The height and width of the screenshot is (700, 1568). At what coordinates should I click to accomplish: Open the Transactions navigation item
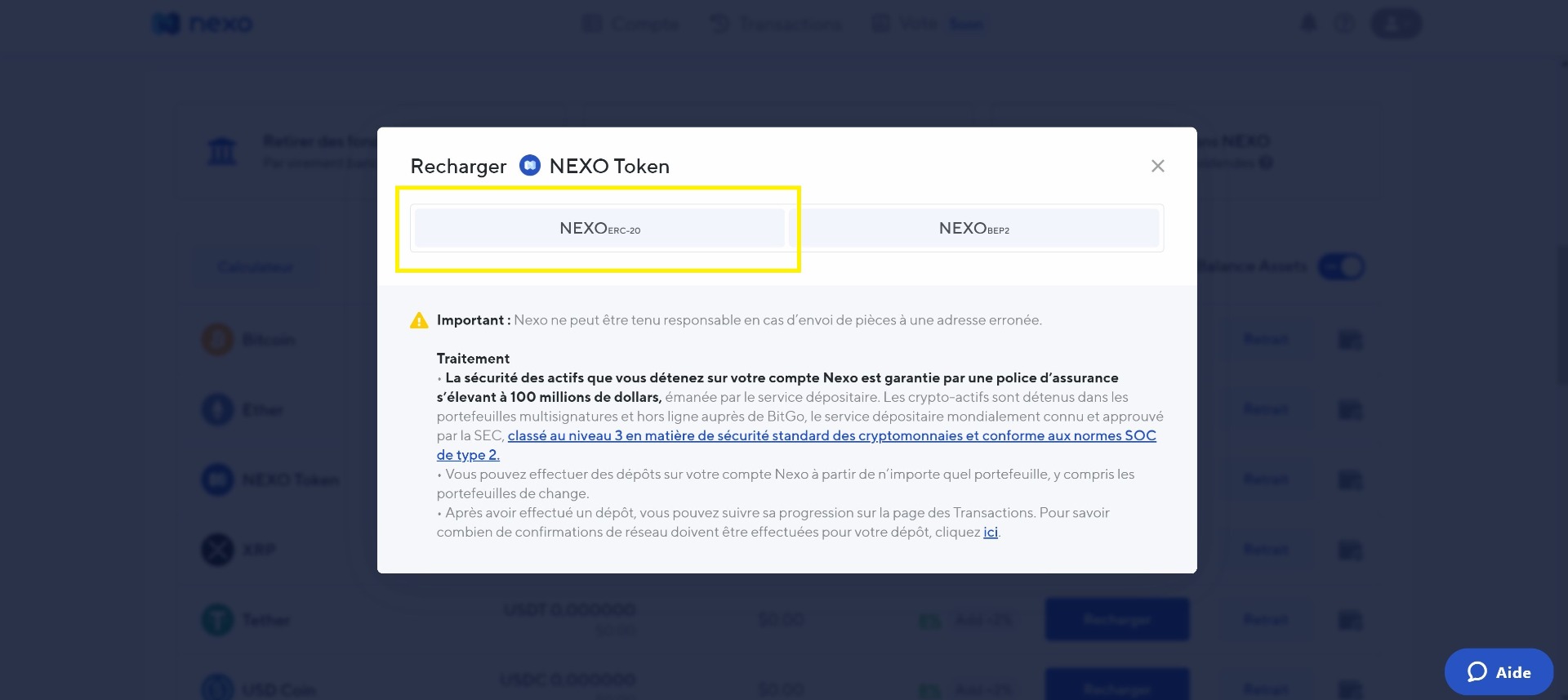(776, 24)
